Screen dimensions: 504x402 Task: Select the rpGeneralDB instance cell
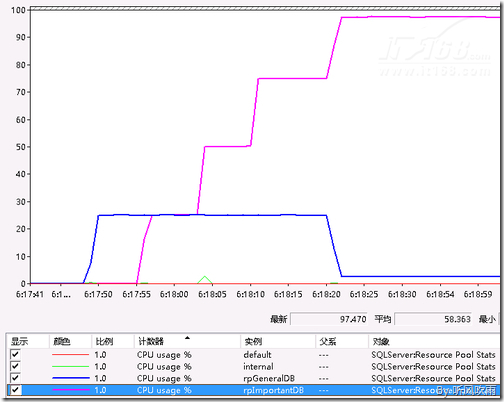pos(269,378)
